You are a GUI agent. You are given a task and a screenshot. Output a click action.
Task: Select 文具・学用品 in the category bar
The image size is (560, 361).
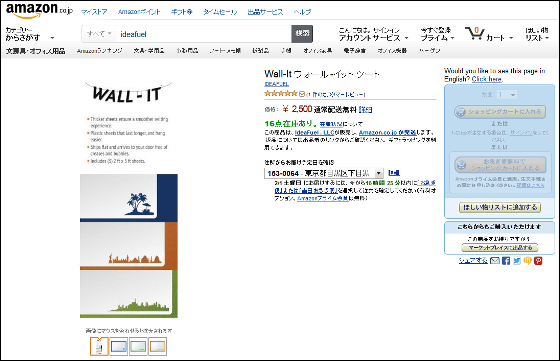149,51
